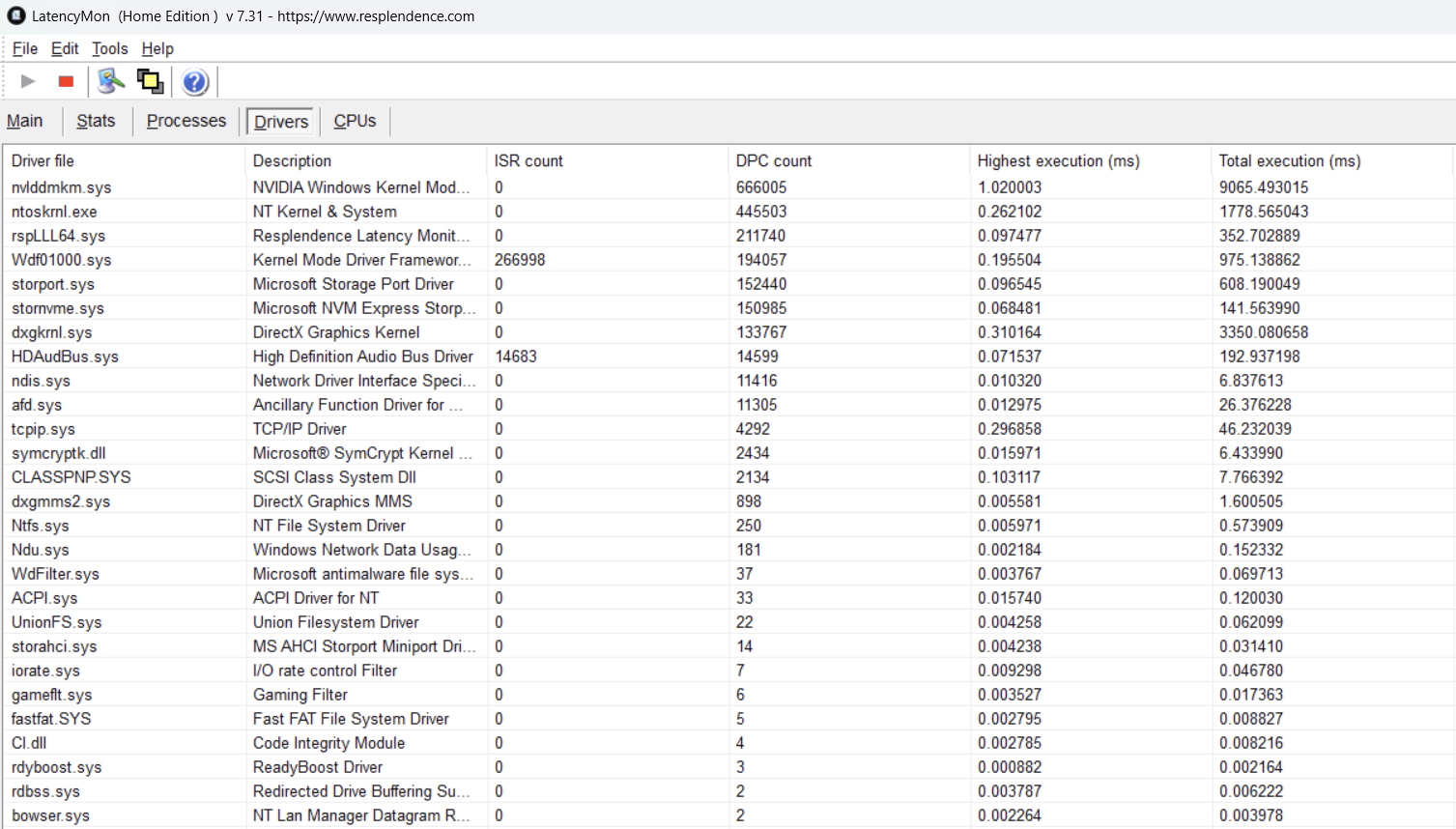The width and height of the screenshot is (1456, 829).
Task: Sort by Total execution (ms) header
Action: click(1289, 161)
